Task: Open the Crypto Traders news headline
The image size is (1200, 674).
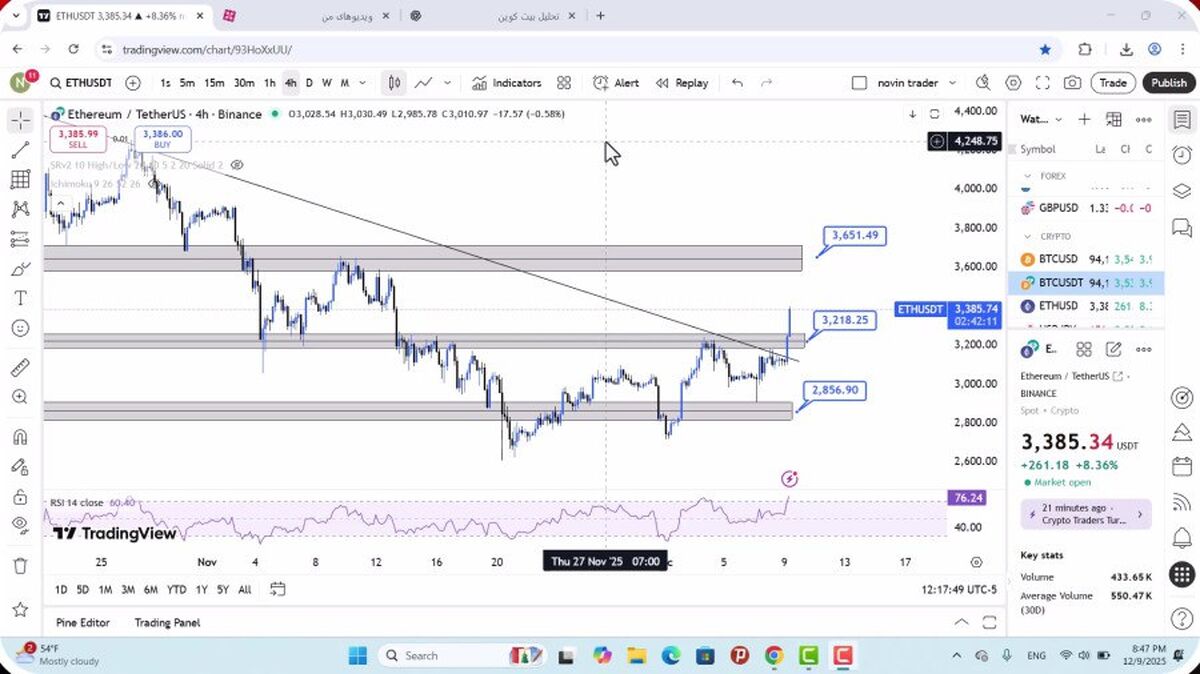Action: click(1085, 514)
